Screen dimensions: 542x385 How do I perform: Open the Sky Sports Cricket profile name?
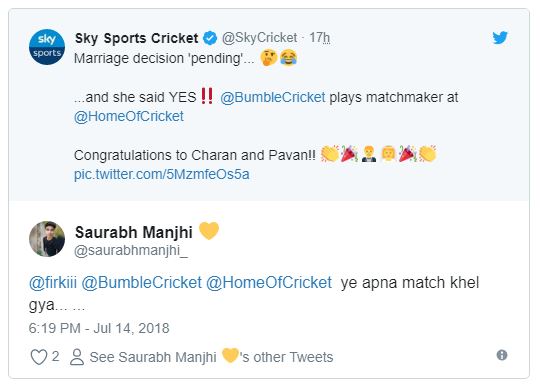point(137,38)
